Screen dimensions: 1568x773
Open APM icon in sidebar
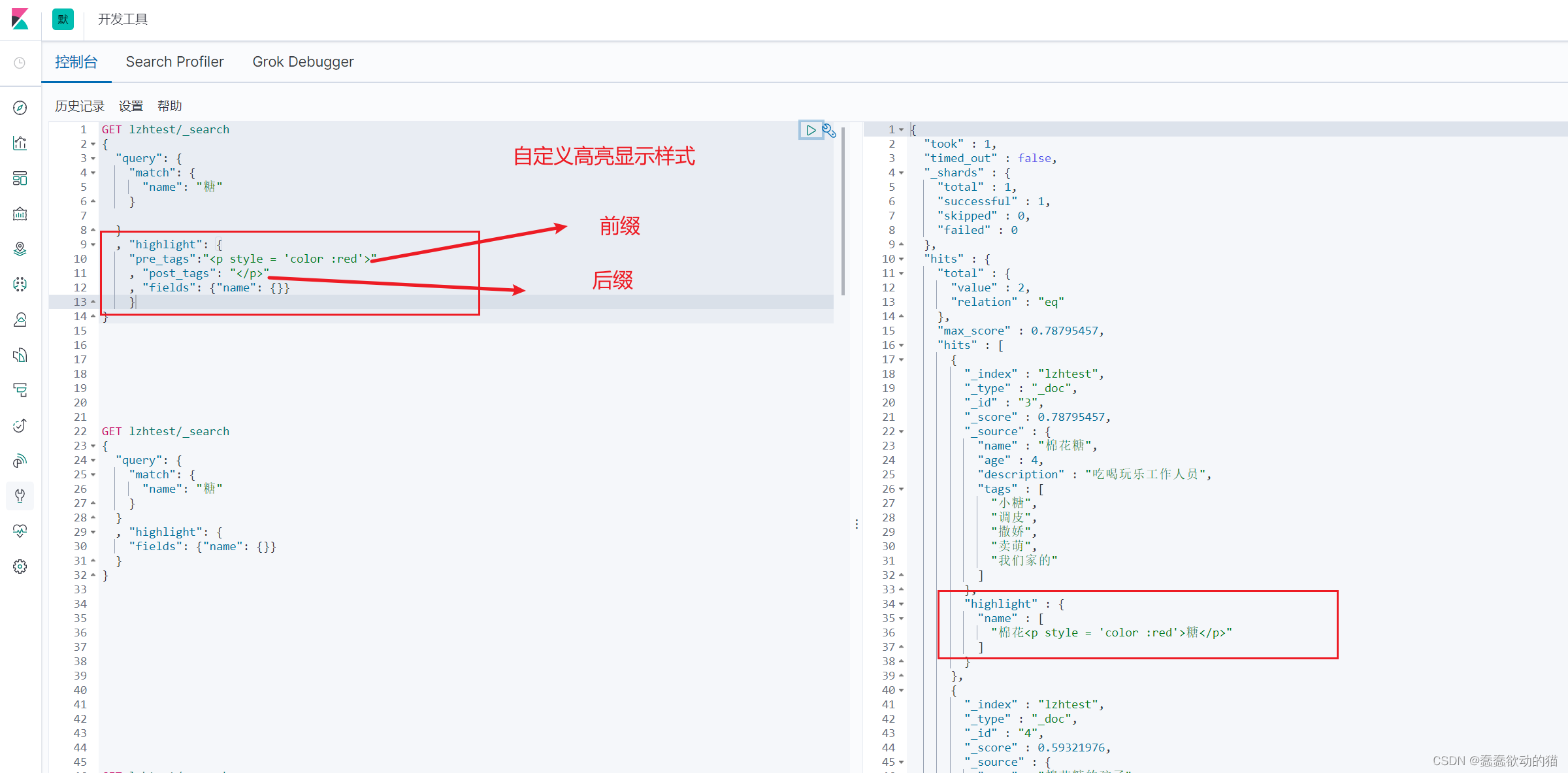coord(20,390)
